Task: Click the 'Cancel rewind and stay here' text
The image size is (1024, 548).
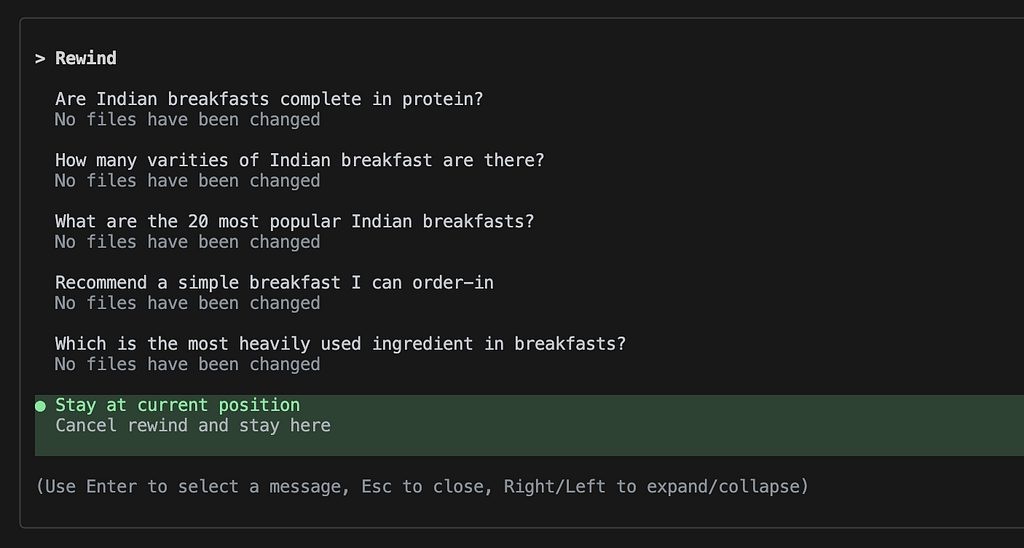Action: 193,426
